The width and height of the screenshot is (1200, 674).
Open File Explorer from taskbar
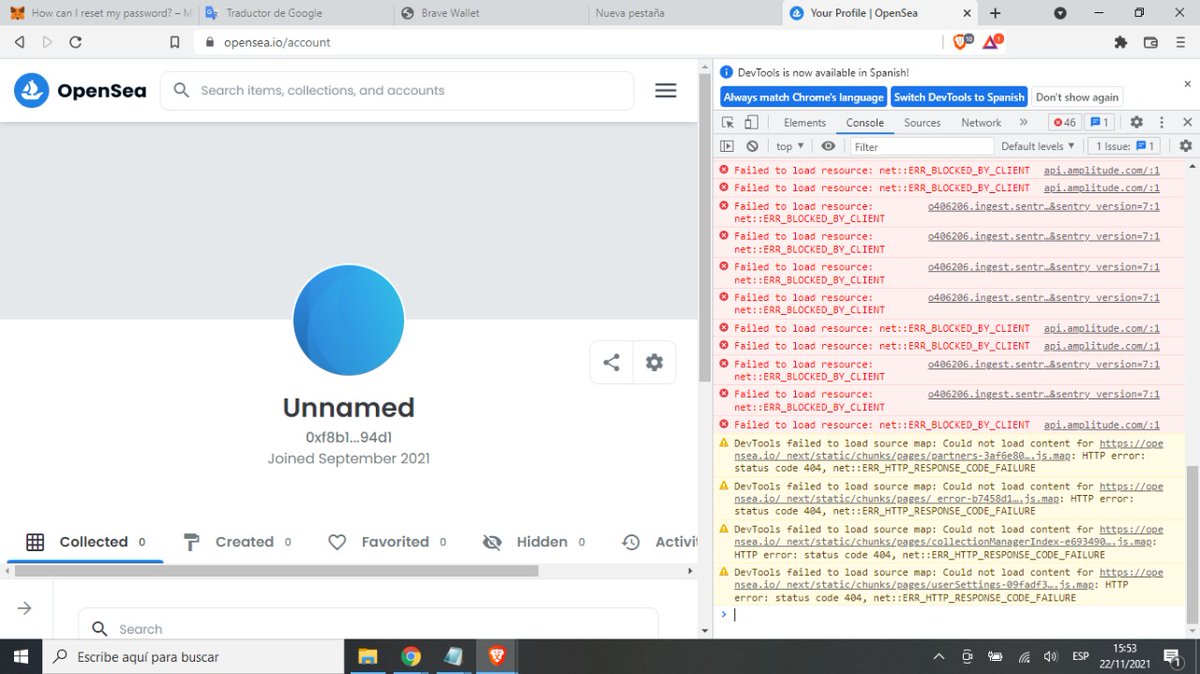pyautogui.click(x=368, y=657)
